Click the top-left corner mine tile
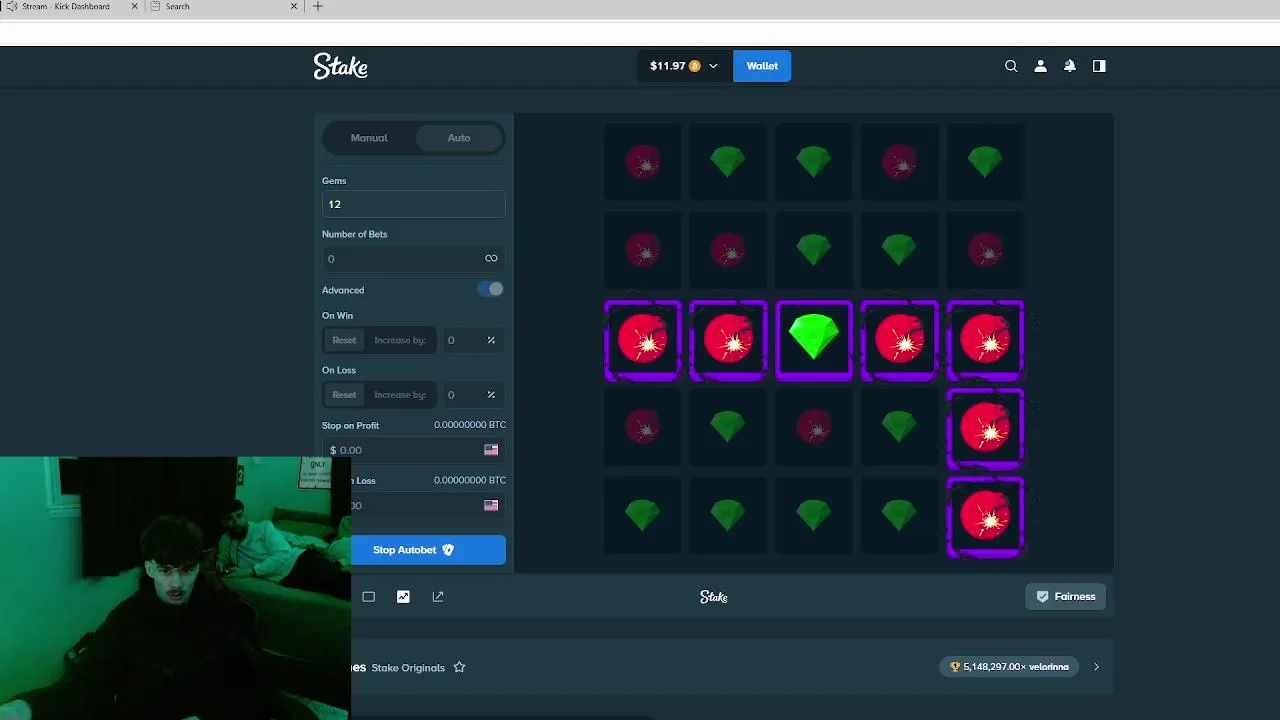 [x=643, y=162]
